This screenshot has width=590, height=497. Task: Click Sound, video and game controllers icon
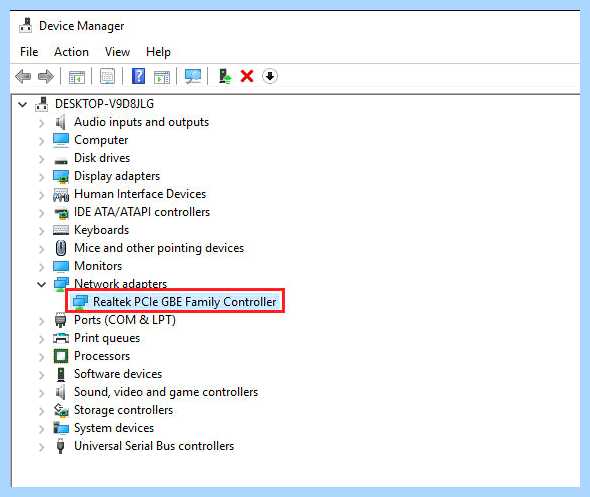point(61,392)
